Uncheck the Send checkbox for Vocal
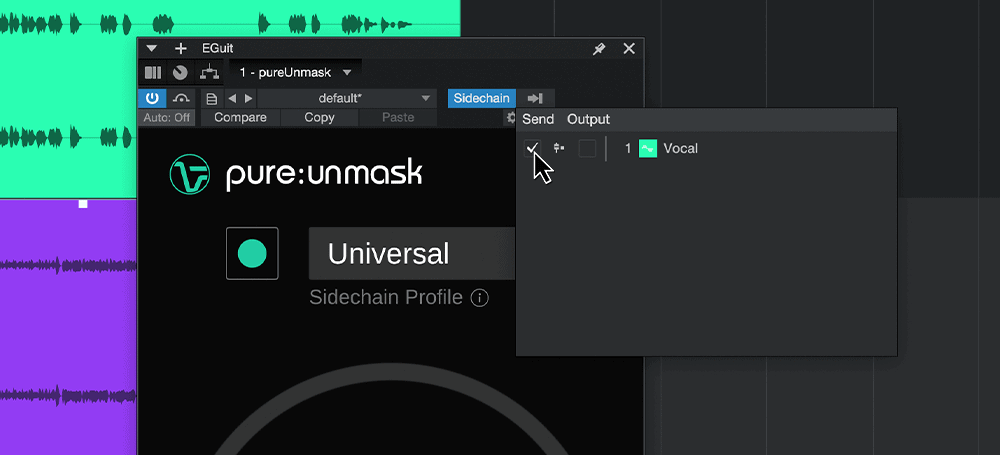 pyautogui.click(x=533, y=149)
